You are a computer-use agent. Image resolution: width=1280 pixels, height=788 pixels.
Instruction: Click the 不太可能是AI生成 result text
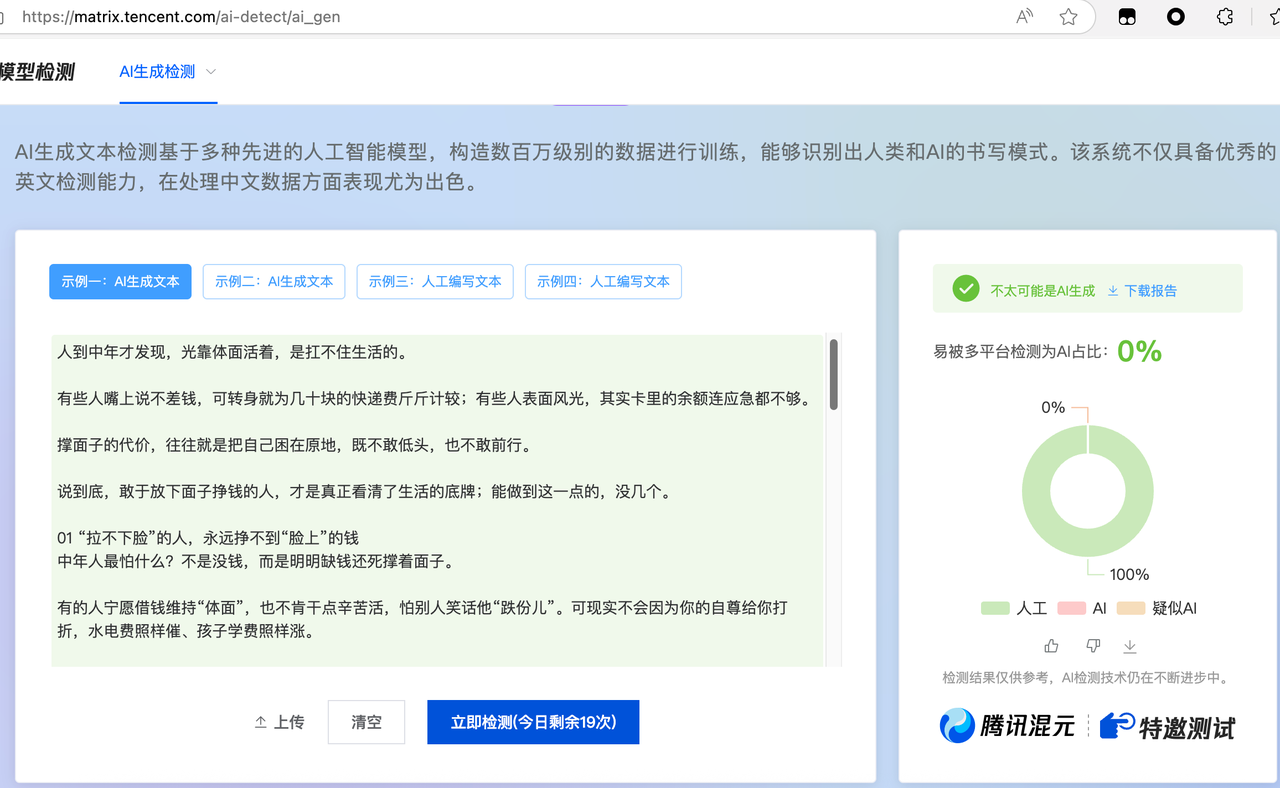pos(1042,291)
